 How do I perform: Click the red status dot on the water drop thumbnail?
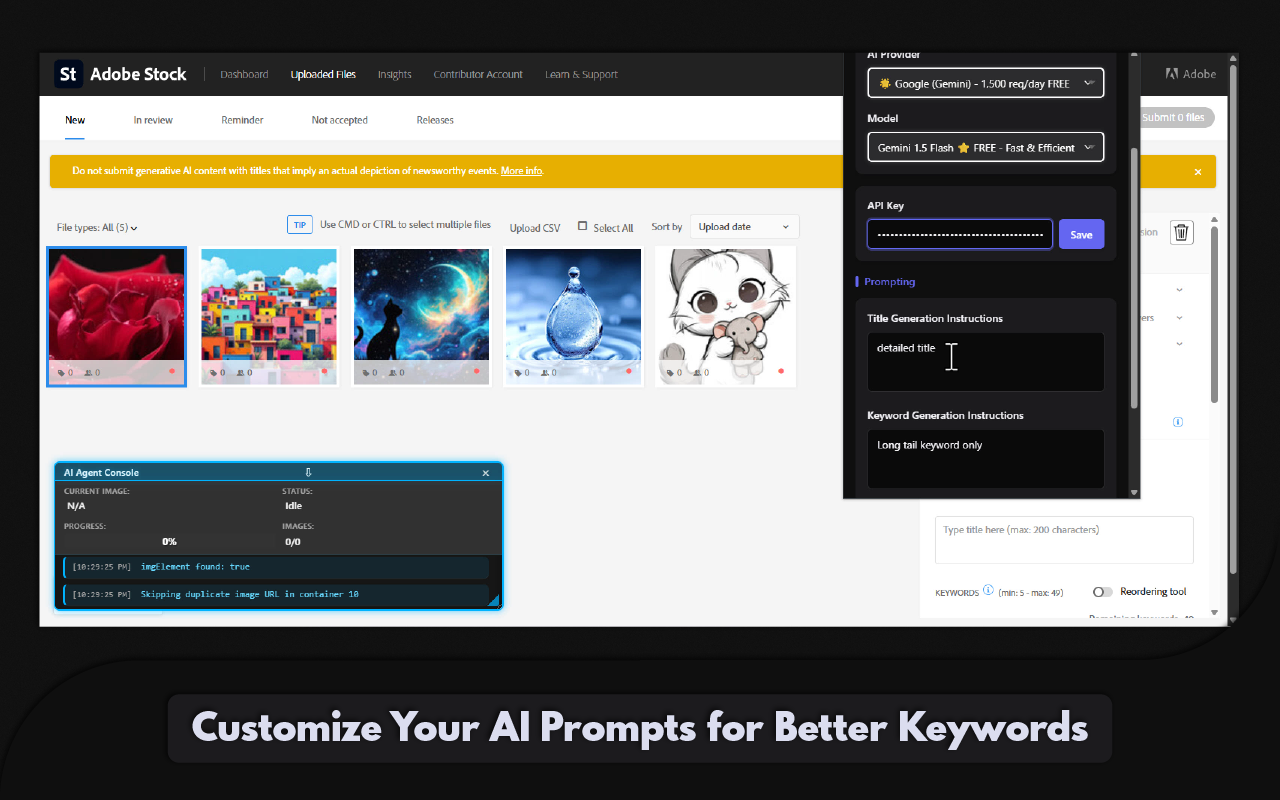(629, 371)
